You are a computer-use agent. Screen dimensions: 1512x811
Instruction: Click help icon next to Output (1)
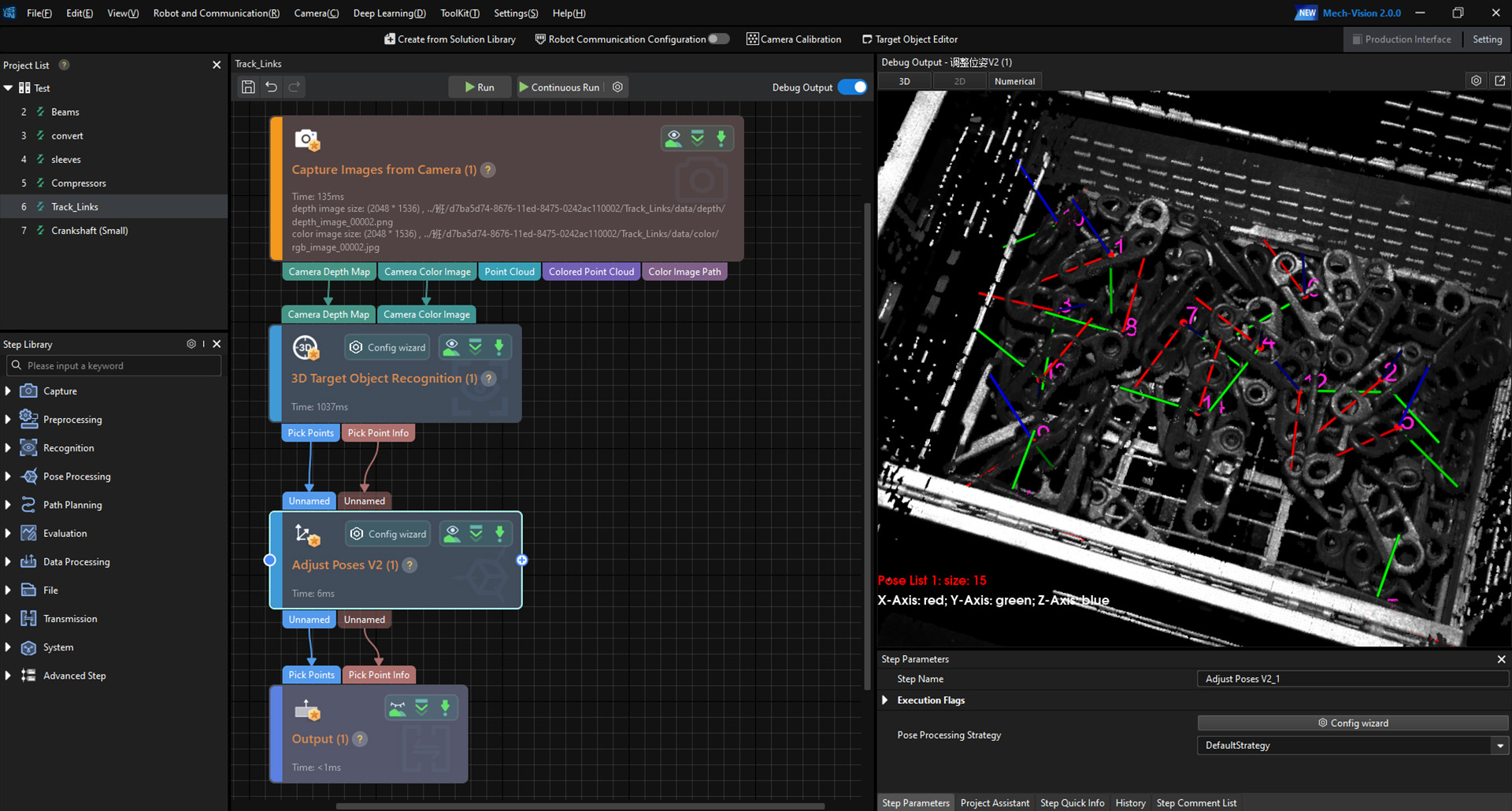point(360,739)
